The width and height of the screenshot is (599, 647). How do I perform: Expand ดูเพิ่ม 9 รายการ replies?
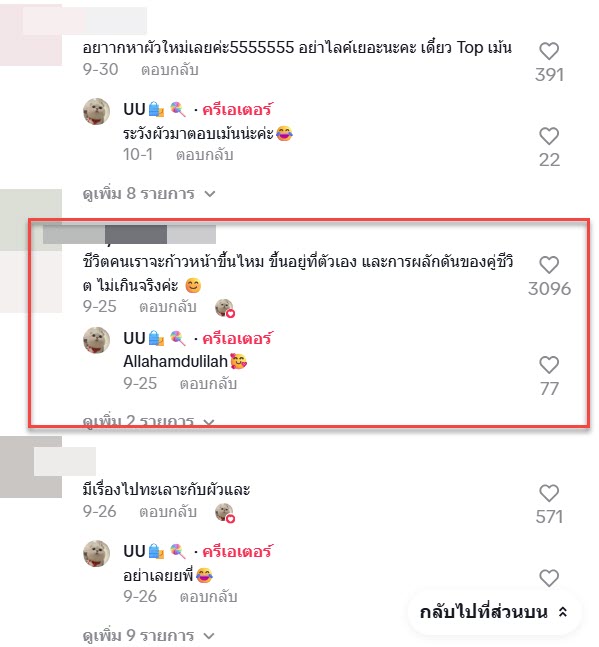coord(149,635)
